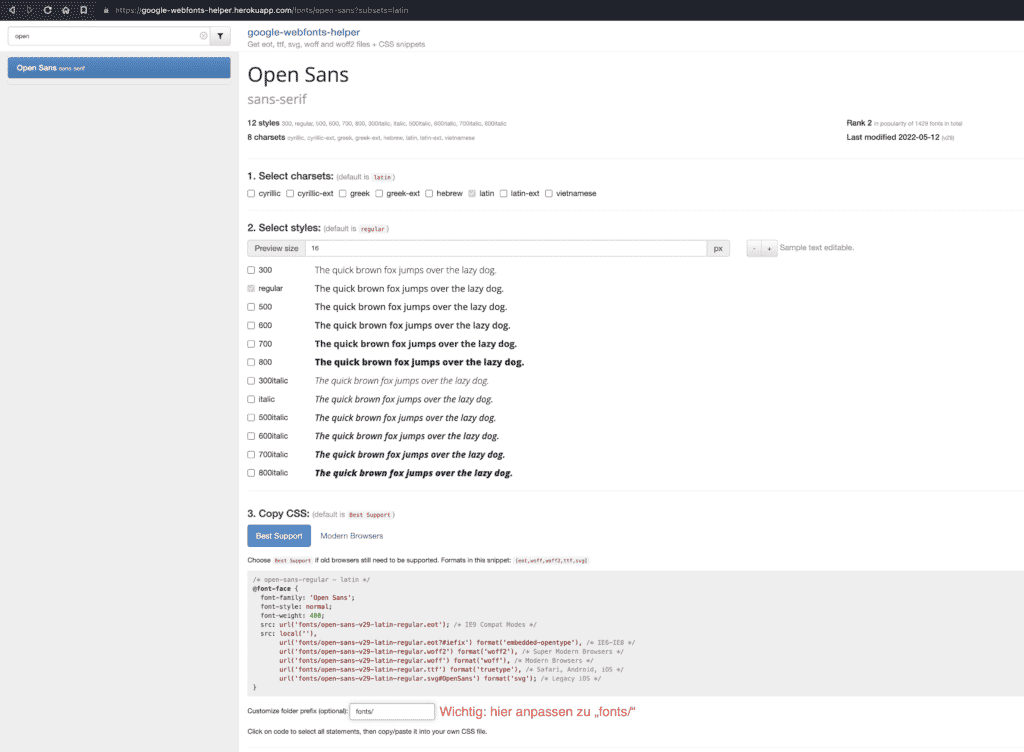Check the 800 style checkbox

pyautogui.click(x=251, y=362)
